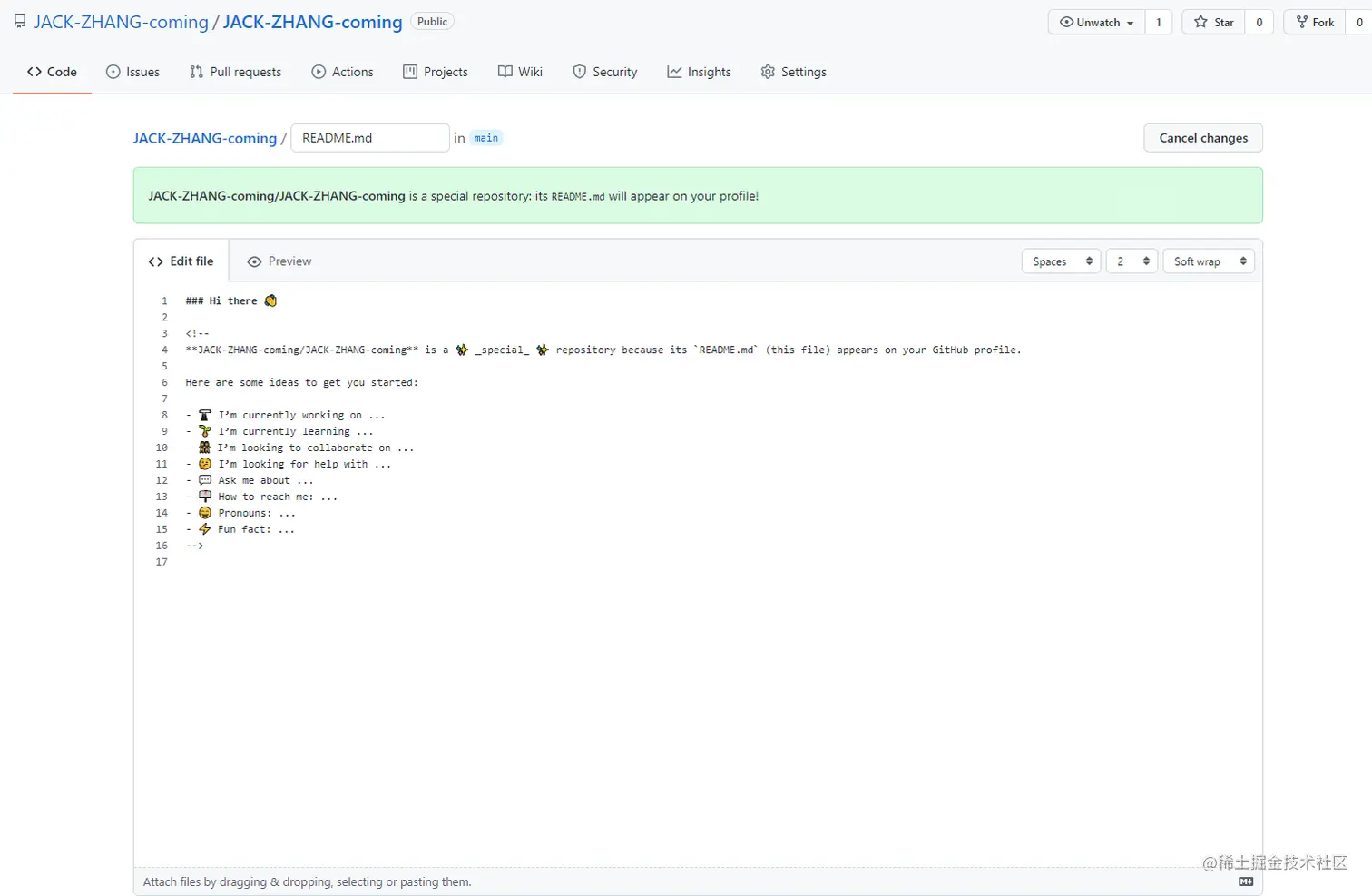Click the comment closing '-->' on line 16

coord(194,546)
